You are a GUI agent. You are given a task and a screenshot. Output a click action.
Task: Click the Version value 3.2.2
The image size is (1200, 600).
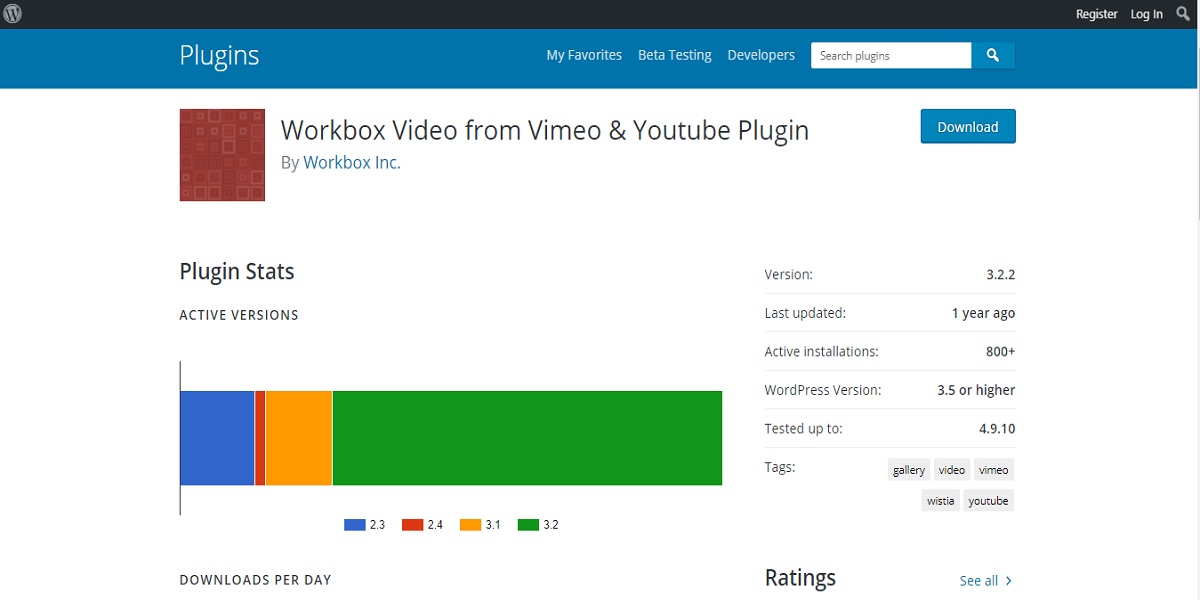(1000, 274)
